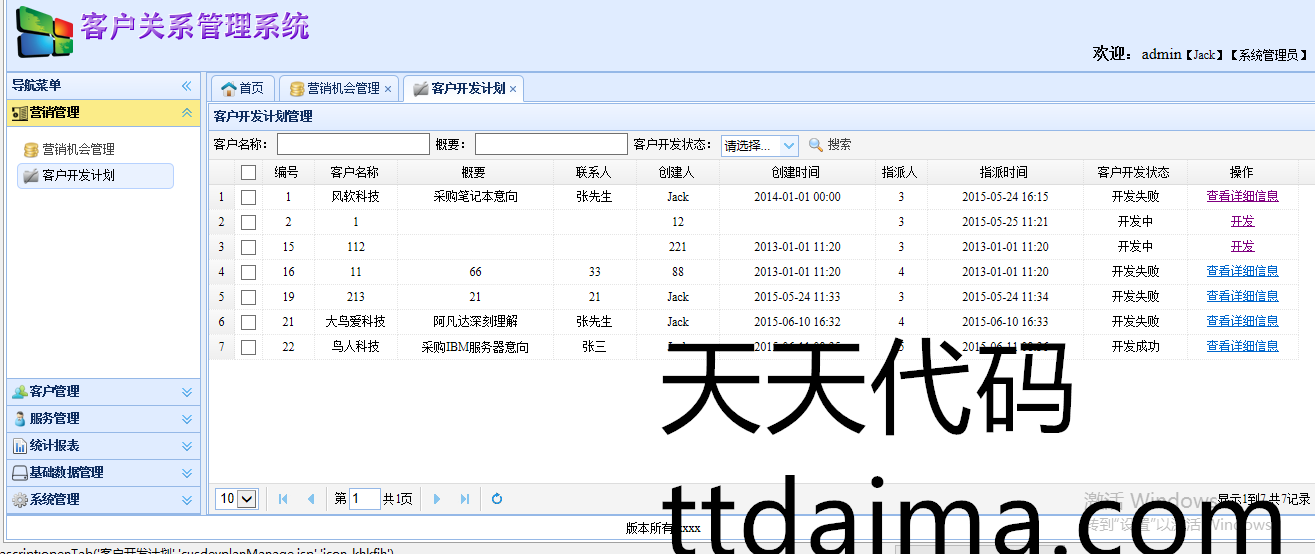Viewport: 1315px width, 554px height.
Task: Select 客户开发计划 in sidebar menu
Action: click(x=78, y=175)
